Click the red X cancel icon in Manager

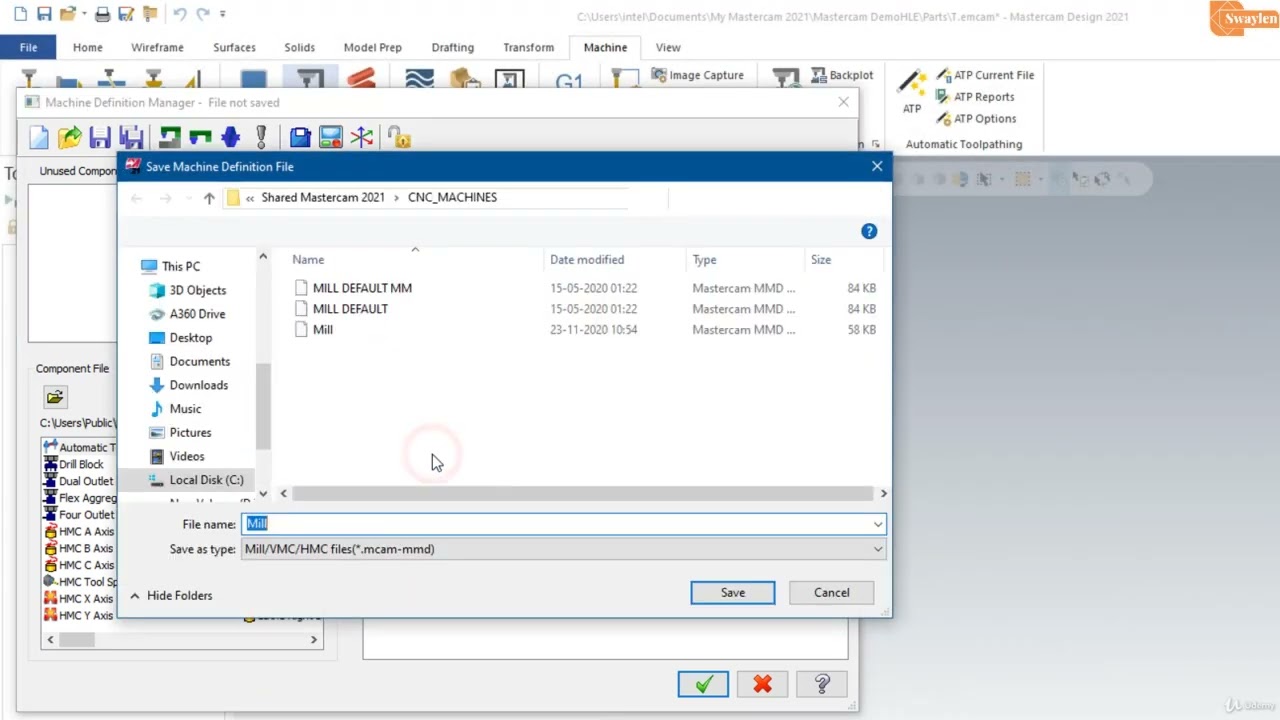(762, 684)
